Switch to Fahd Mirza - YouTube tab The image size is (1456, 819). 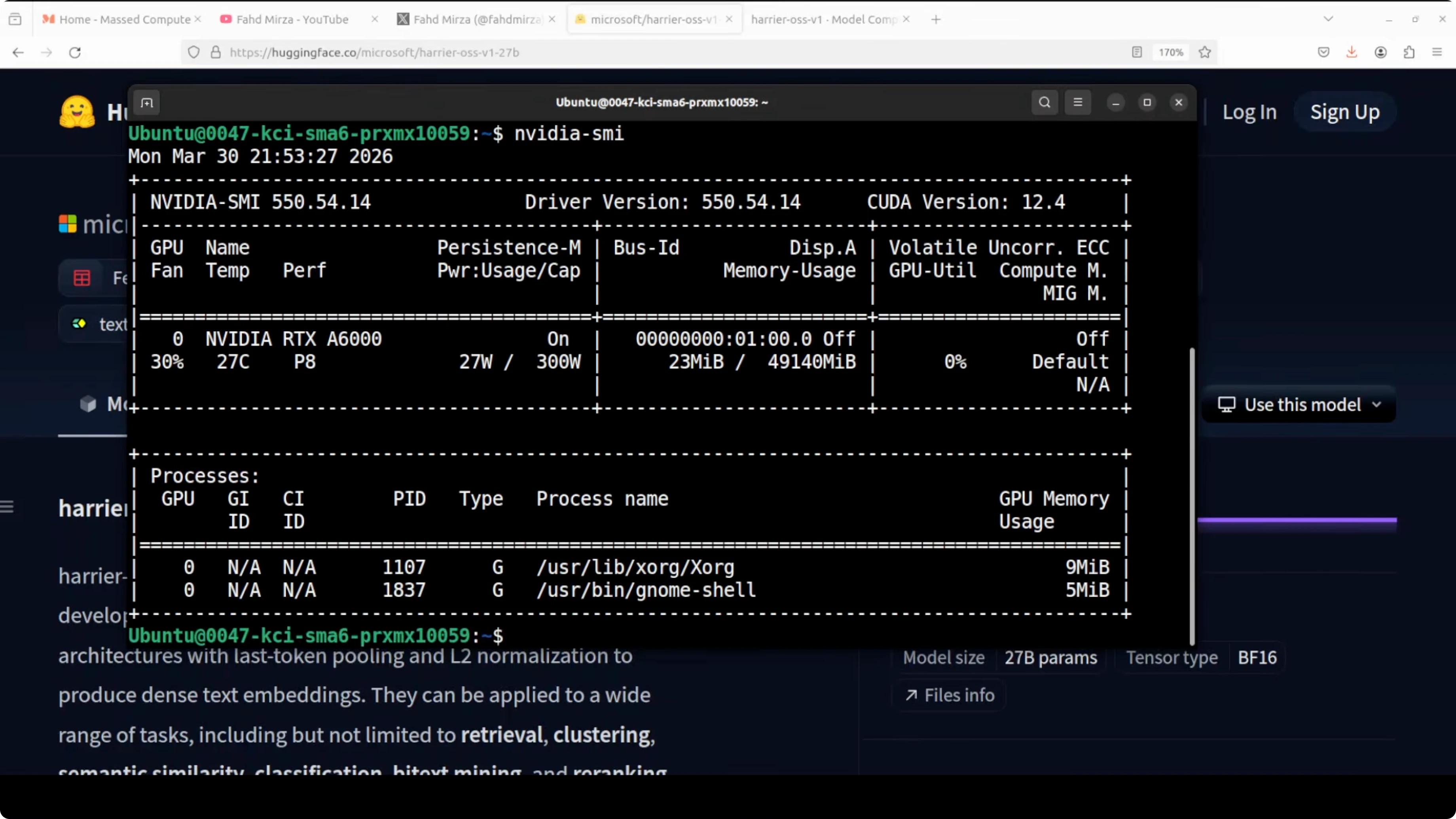click(x=292, y=19)
